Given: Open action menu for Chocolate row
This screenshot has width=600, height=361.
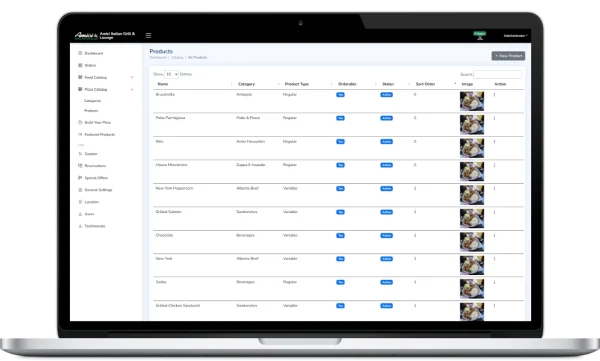Looking at the screenshot, I should coord(494,235).
